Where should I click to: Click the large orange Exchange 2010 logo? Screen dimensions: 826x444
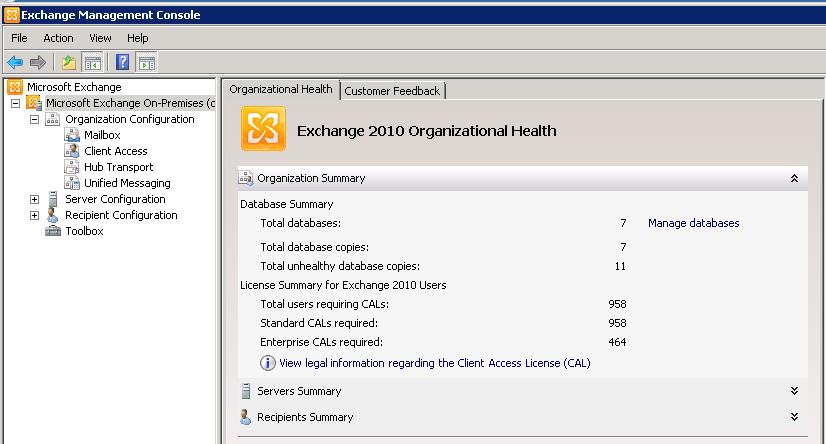tap(263, 129)
